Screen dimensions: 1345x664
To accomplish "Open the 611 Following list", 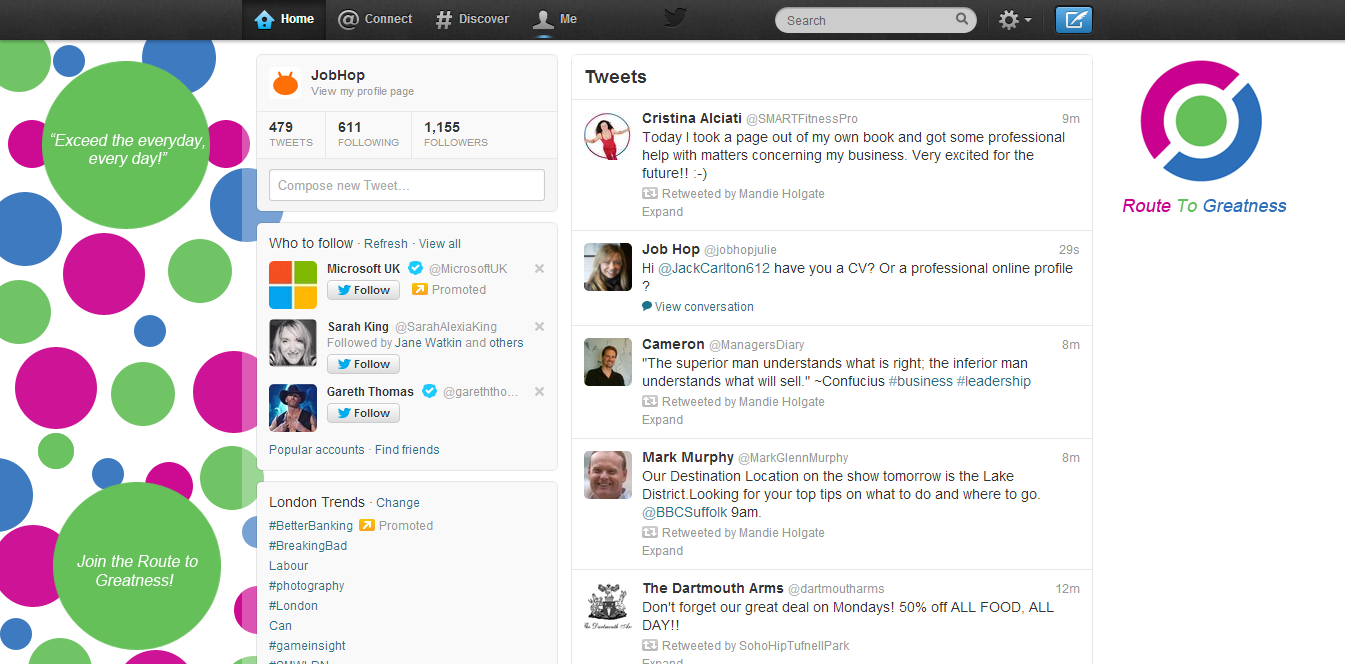I will click(x=368, y=134).
